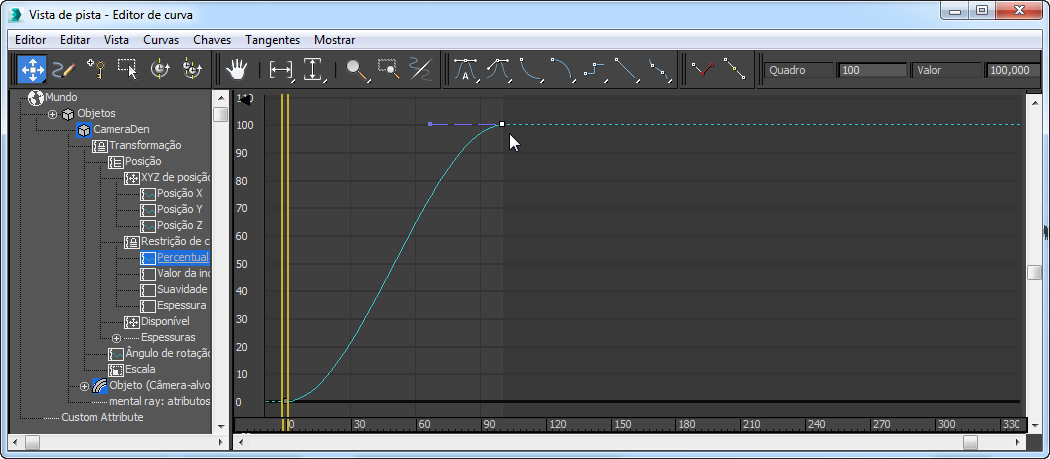Screen dimensions: 1050x459
Task: Select mental ray: atributos entry
Action: pos(159,401)
